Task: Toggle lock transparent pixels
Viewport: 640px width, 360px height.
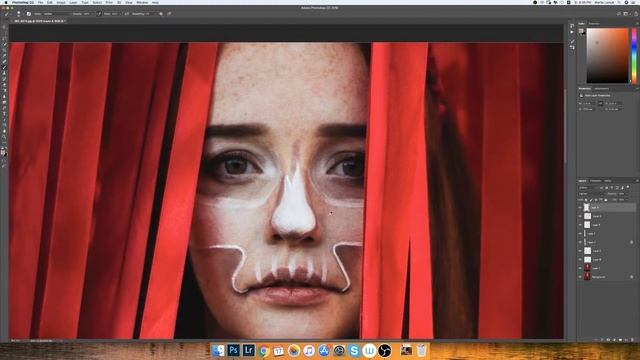Action: 586,200
